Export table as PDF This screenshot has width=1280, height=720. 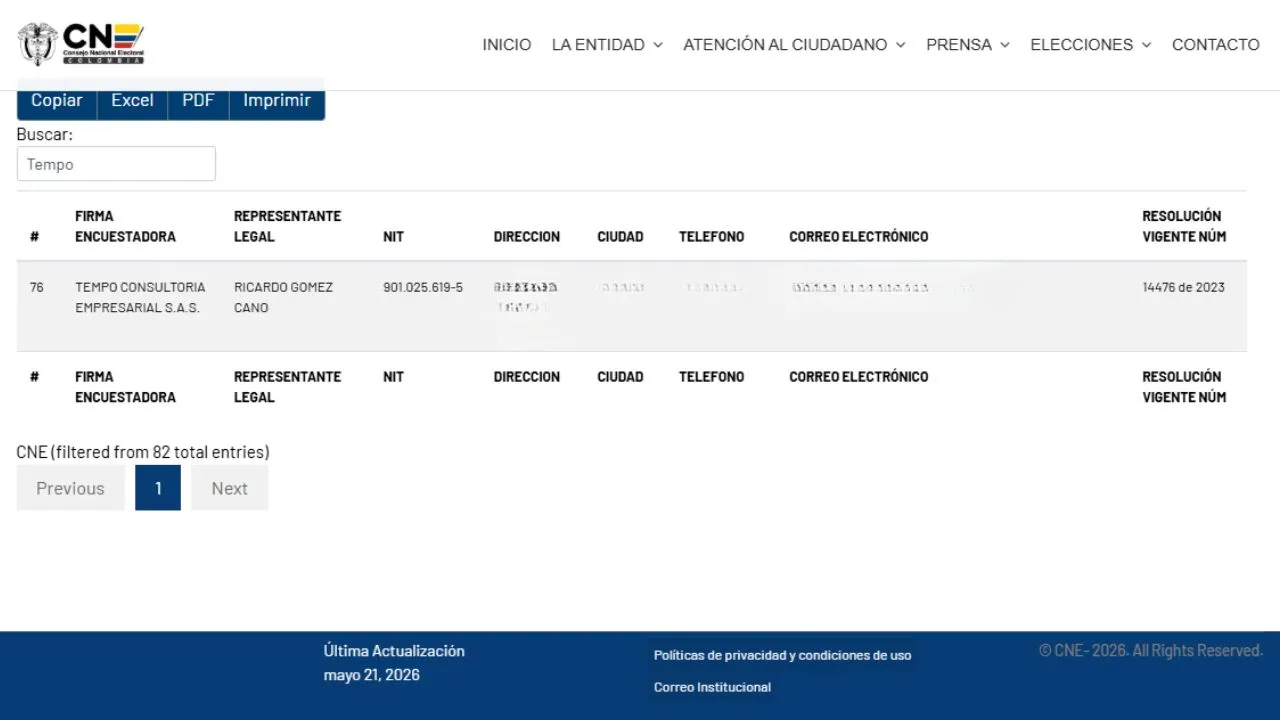coord(198,100)
